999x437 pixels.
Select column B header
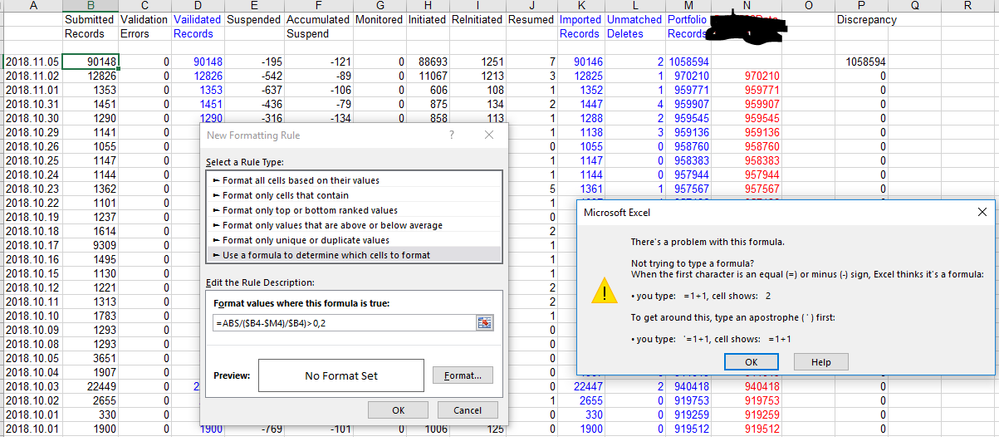click(90, 6)
